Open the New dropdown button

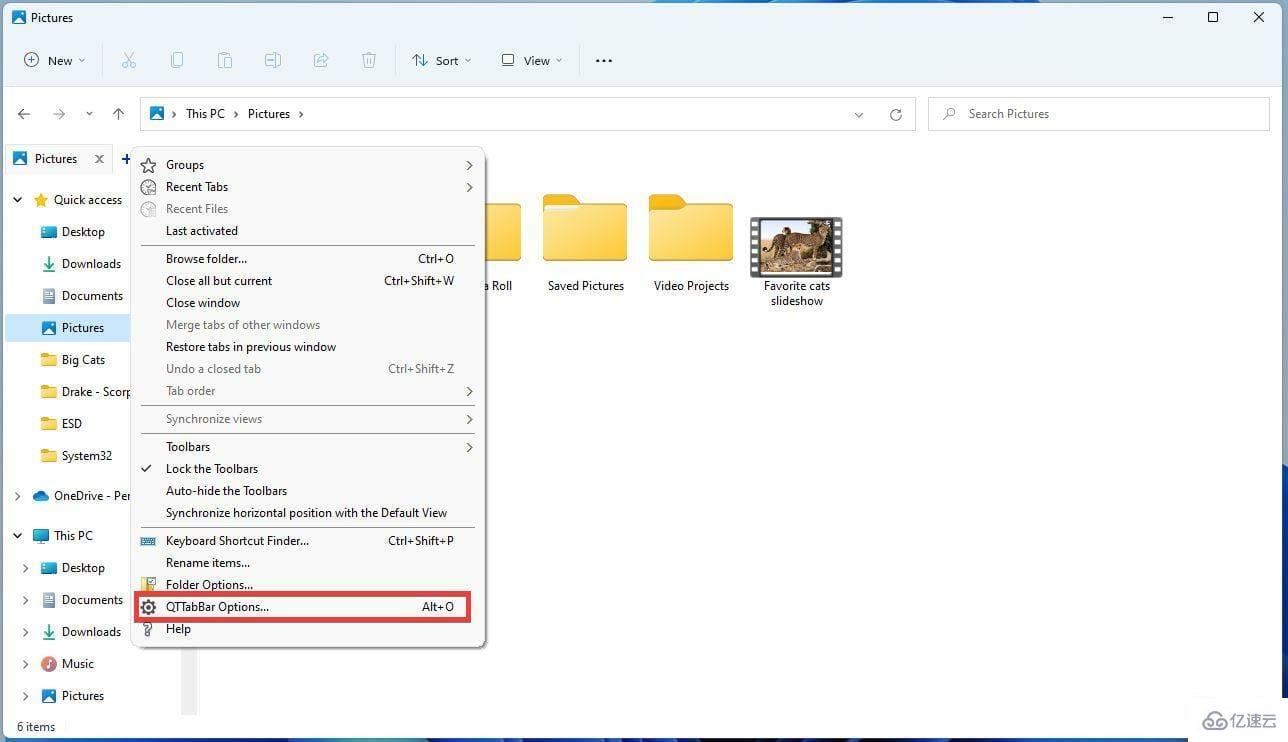[x=55, y=61]
